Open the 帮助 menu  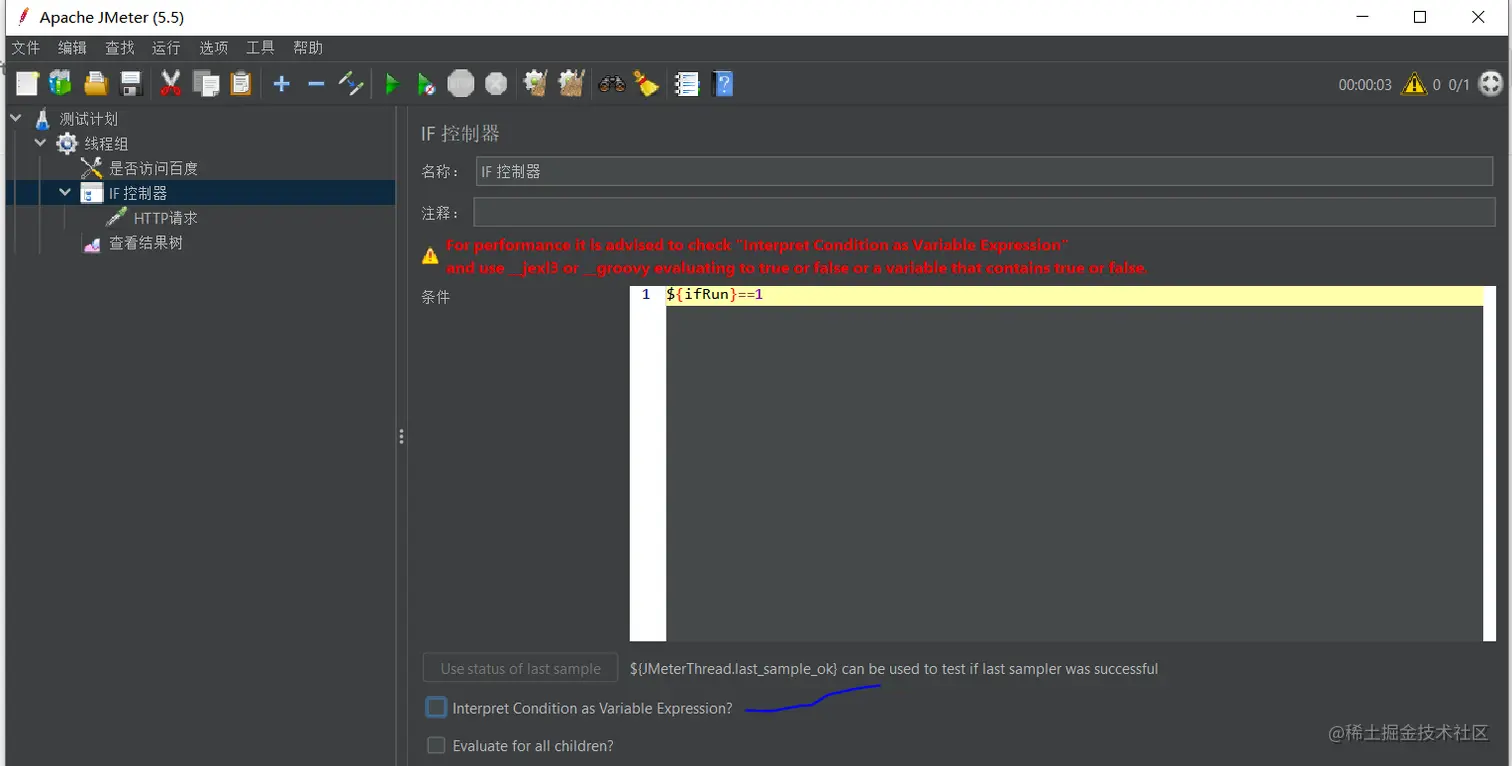[308, 48]
